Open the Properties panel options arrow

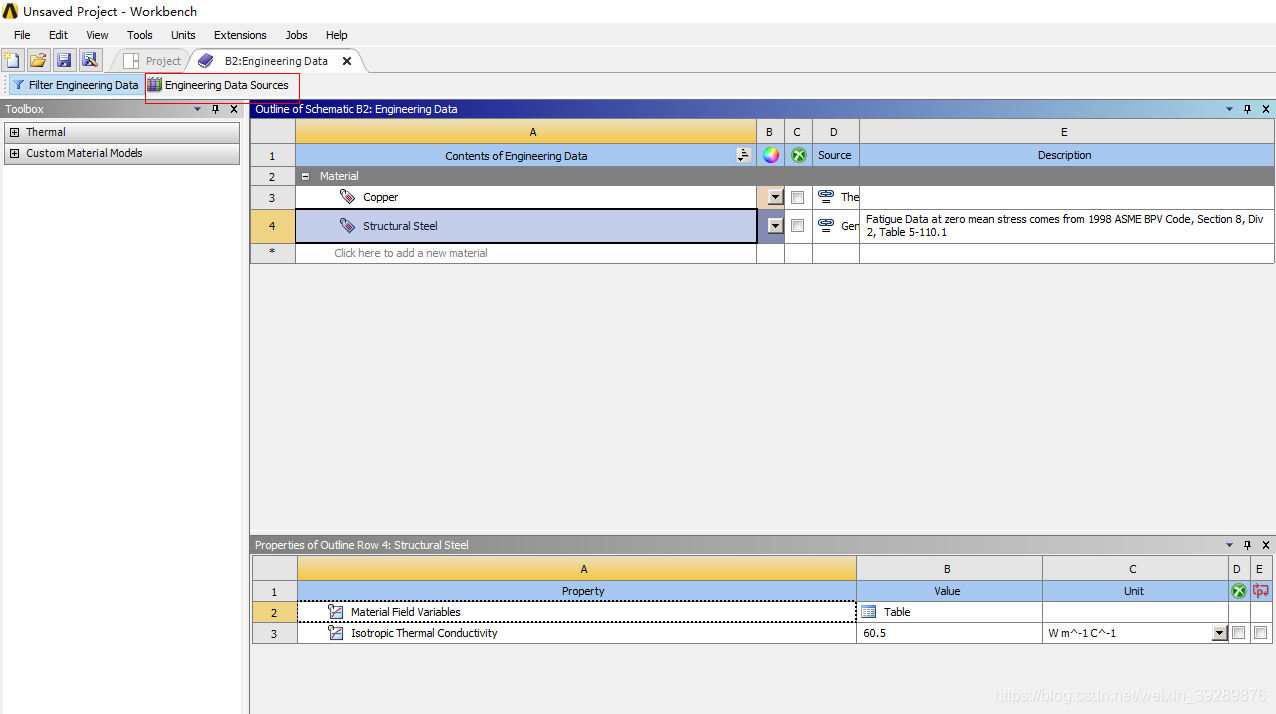tap(1230, 545)
